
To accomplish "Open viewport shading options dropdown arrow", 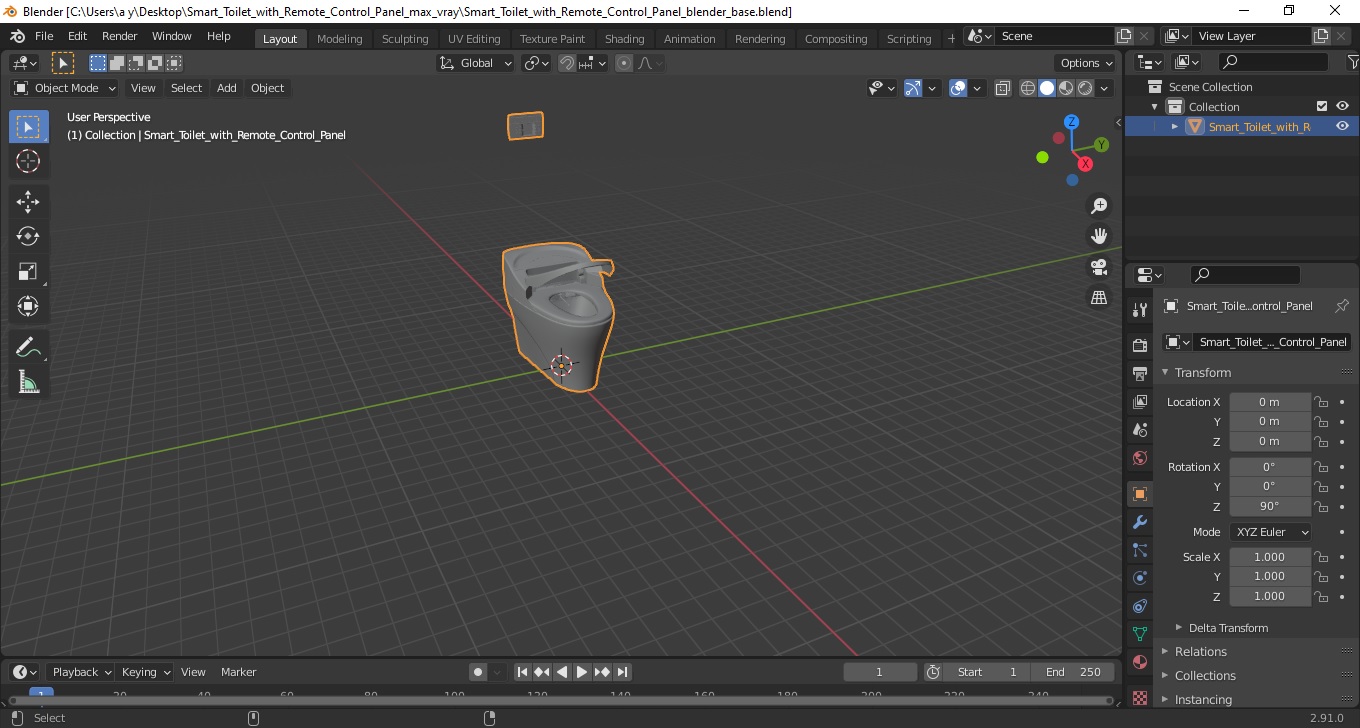I will (x=1104, y=88).
